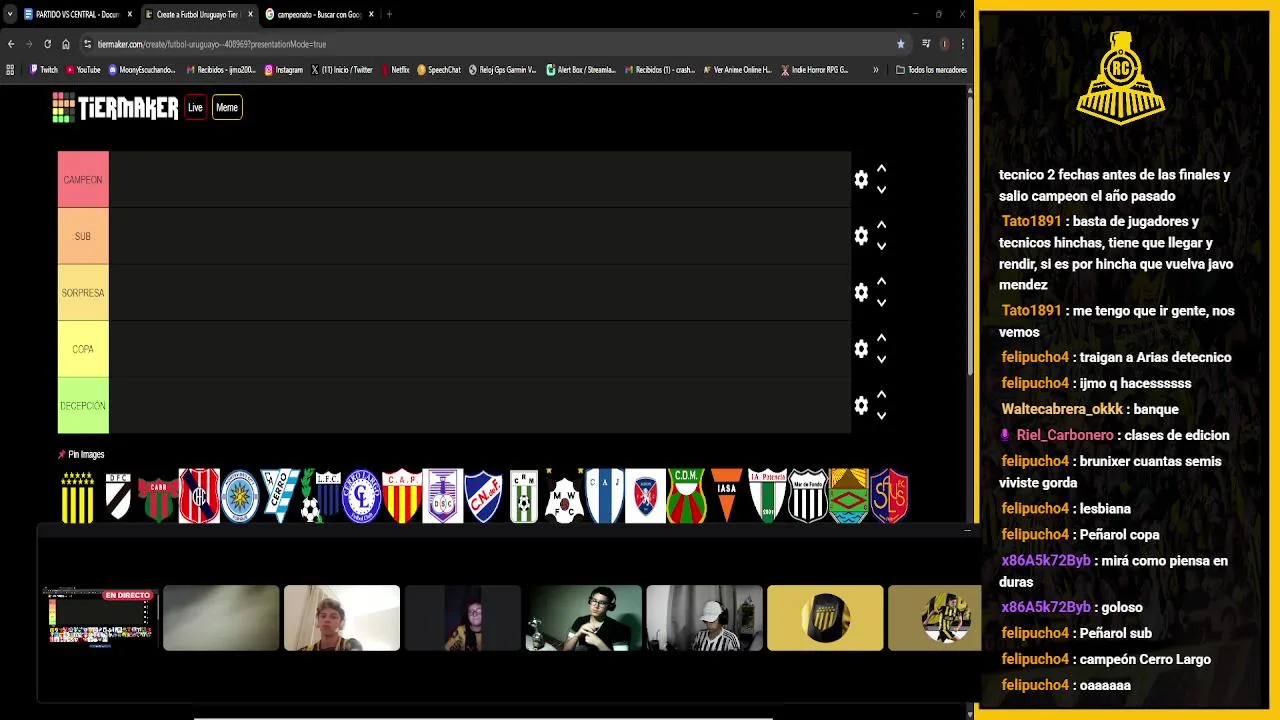
Task: Move DECEPCIÓN tier down with arrow
Action: tap(881, 415)
